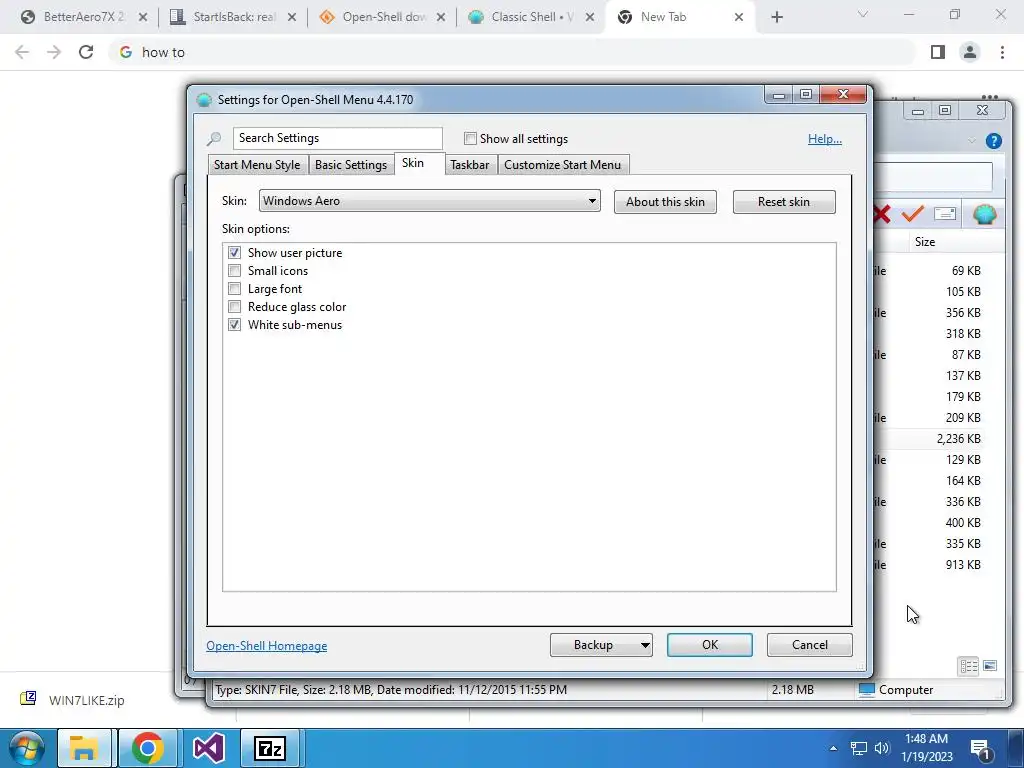Open Chrome tab search chevron
This screenshot has width=1024, height=768.
pos(863,14)
